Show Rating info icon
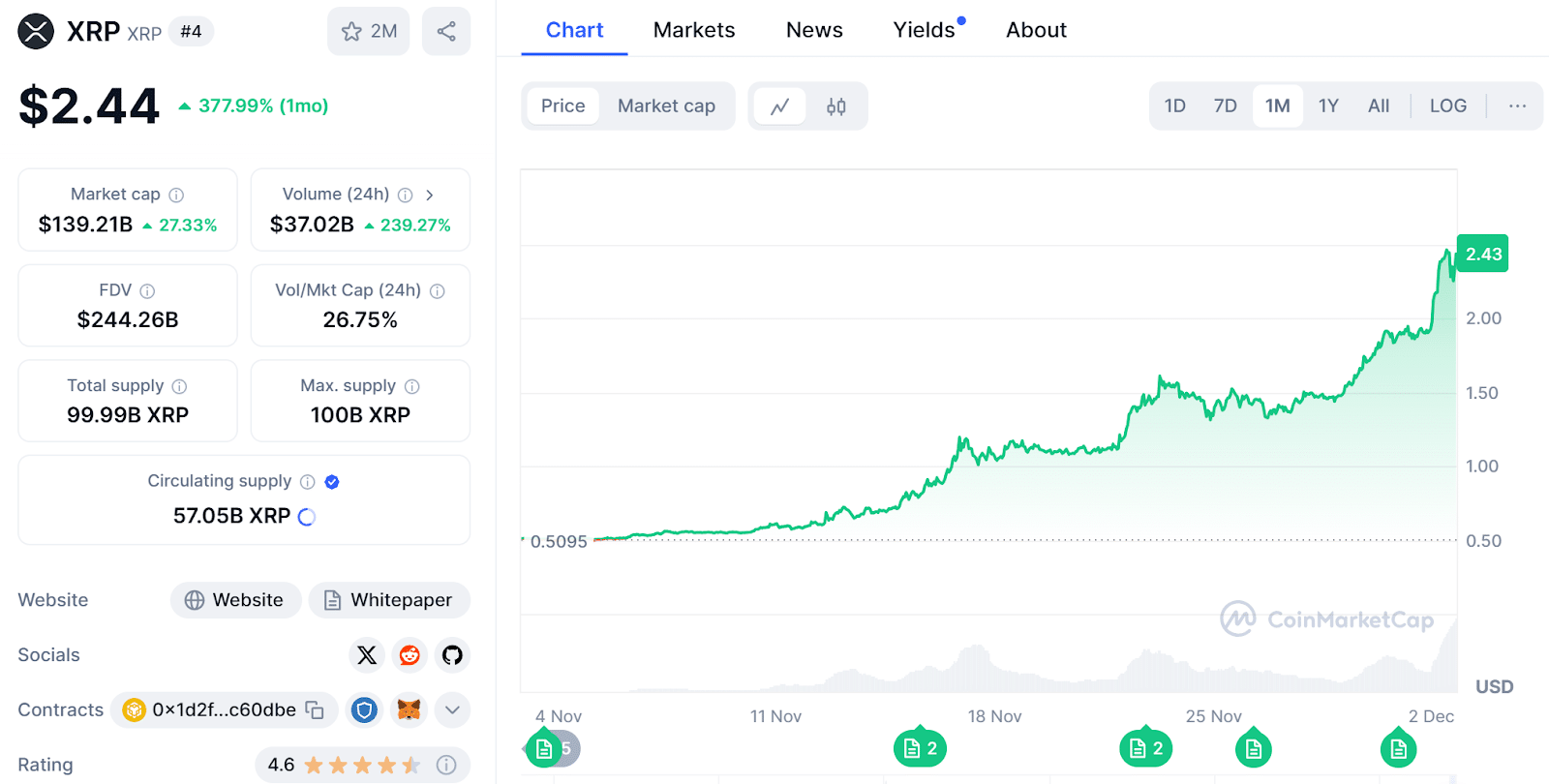The image size is (1549, 784). coord(446,765)
